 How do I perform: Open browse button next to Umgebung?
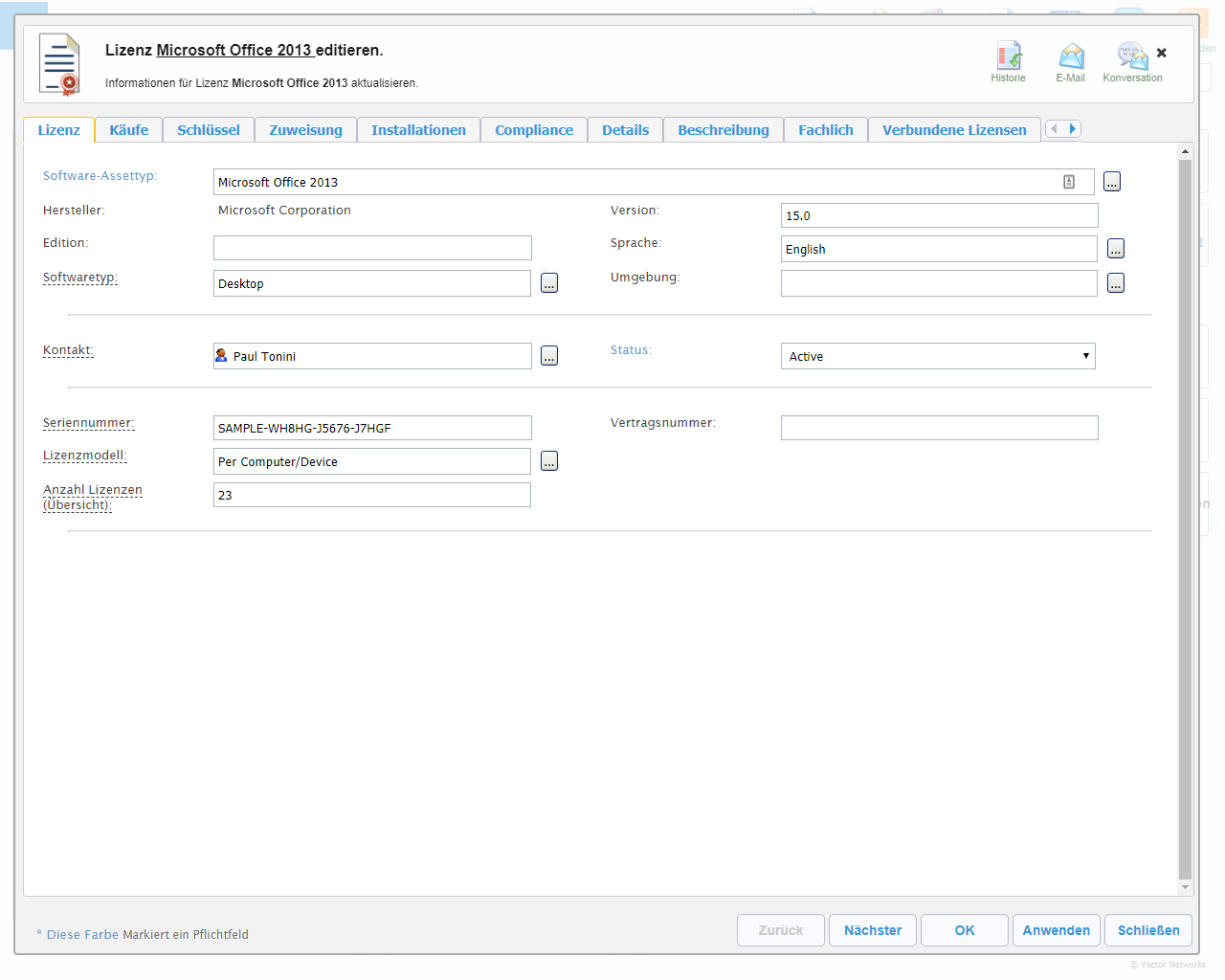coord(1116,283)
